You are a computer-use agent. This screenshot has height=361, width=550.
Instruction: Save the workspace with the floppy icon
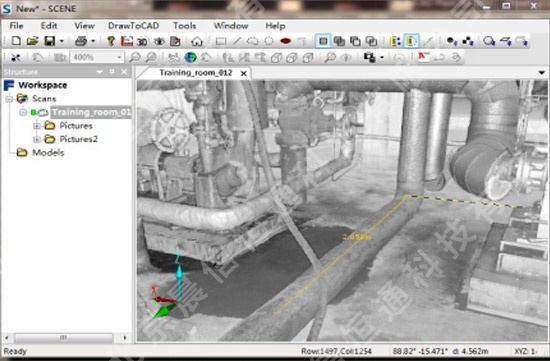coord(49,41)
